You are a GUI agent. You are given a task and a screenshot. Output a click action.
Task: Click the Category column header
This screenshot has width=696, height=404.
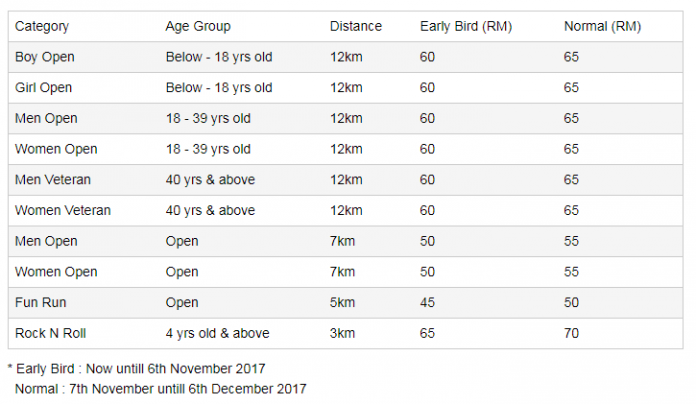coord(42,27)
